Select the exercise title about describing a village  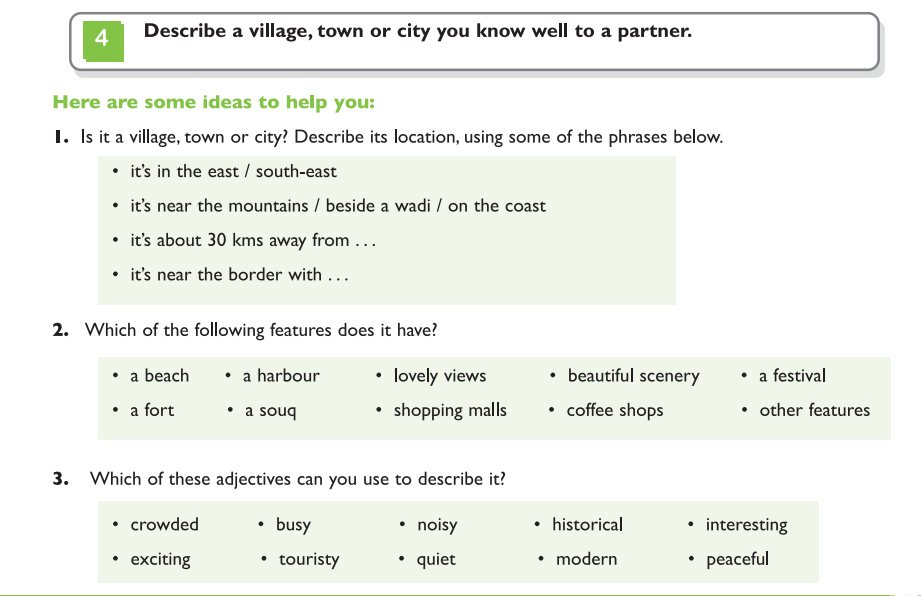coord(418,31)
